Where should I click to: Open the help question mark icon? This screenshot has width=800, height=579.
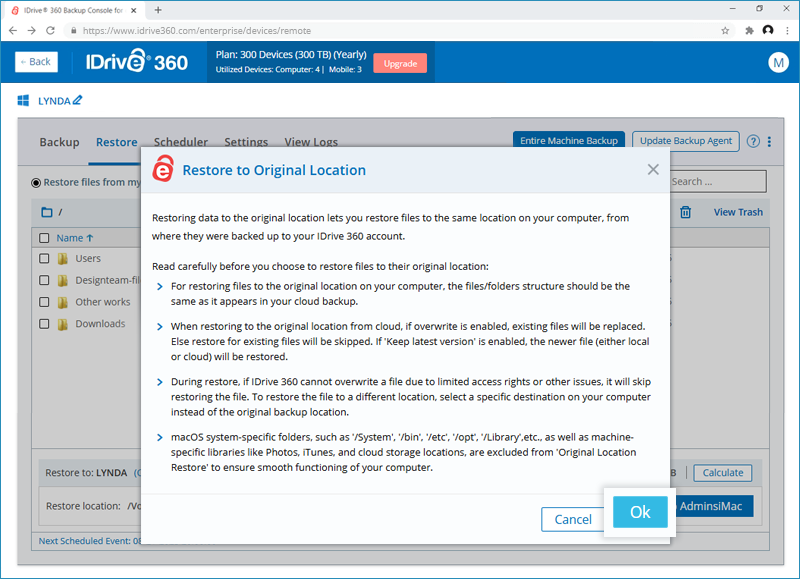[753, 141]
